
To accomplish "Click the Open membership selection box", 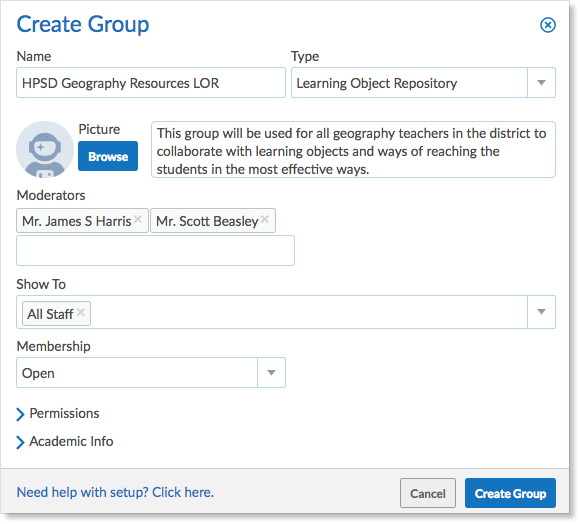I will tap(137, 372).
